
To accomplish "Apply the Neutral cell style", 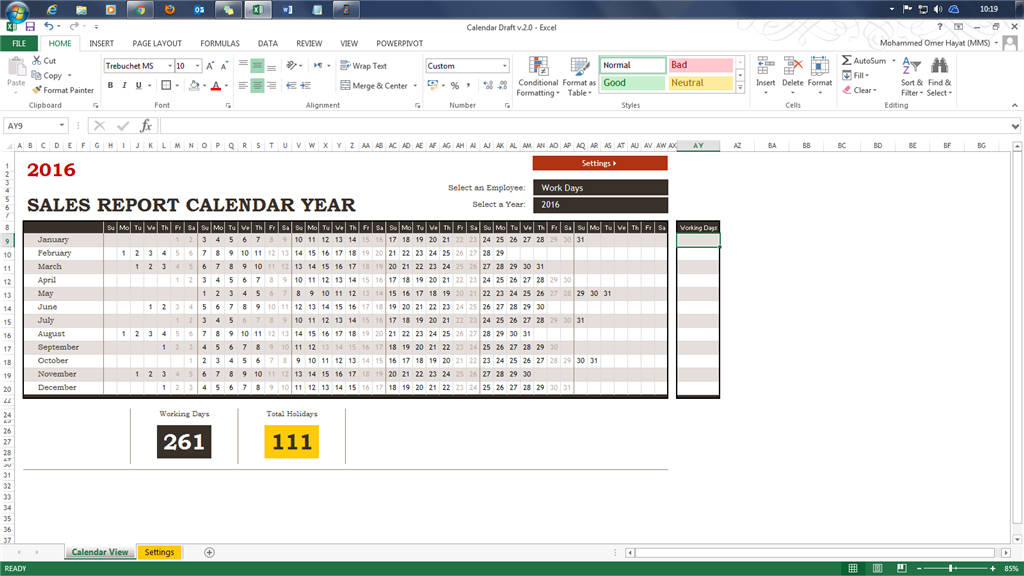I will point(700,83).
